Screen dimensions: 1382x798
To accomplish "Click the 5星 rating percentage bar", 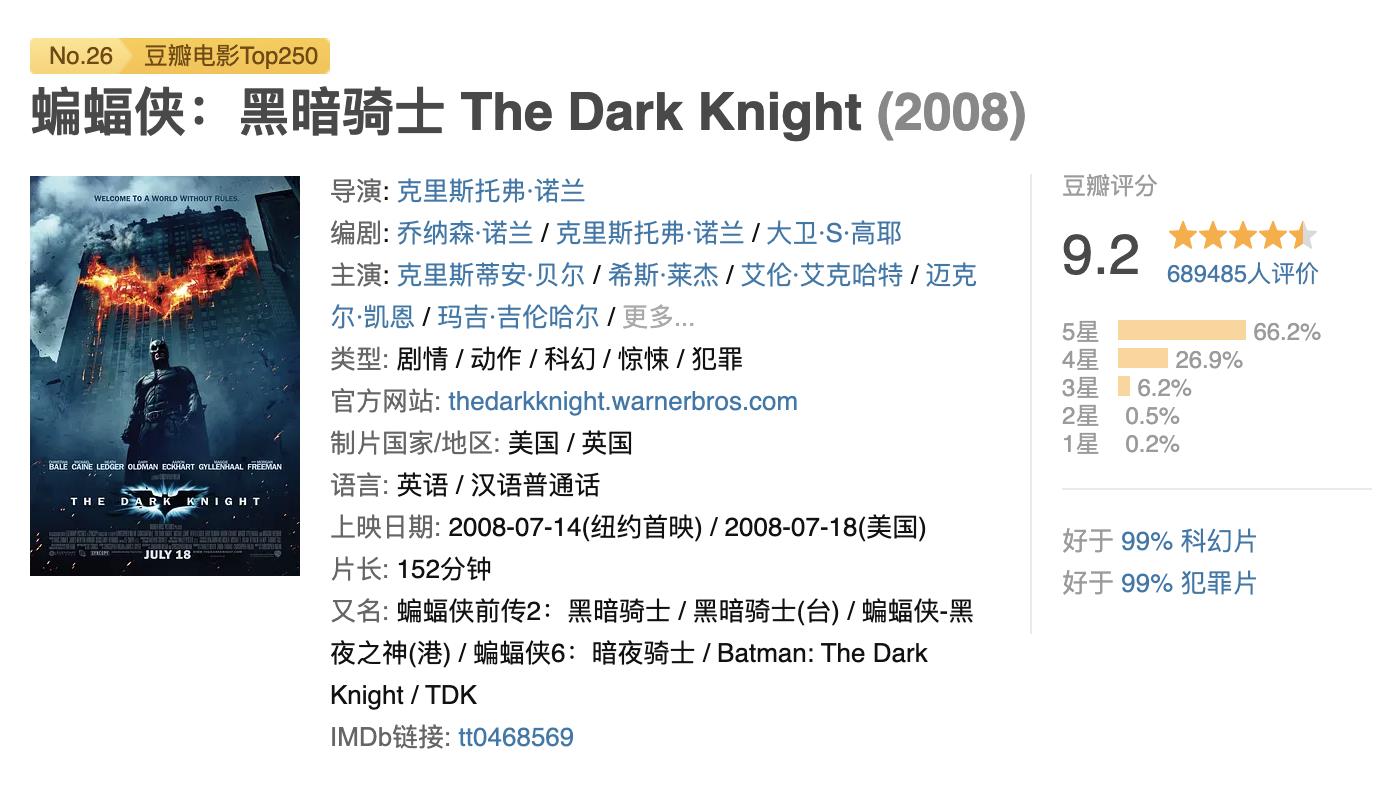I will point(1181,331).
